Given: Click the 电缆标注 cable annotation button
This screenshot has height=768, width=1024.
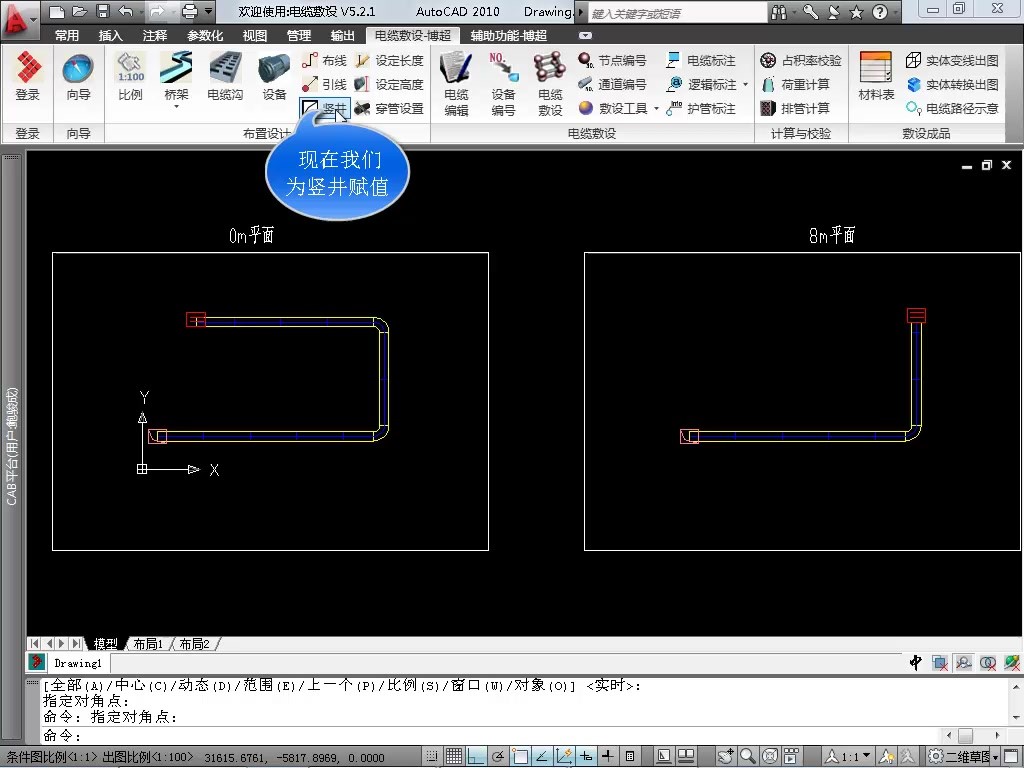Looking at the screenshot, I should click(x=701, y=61).
